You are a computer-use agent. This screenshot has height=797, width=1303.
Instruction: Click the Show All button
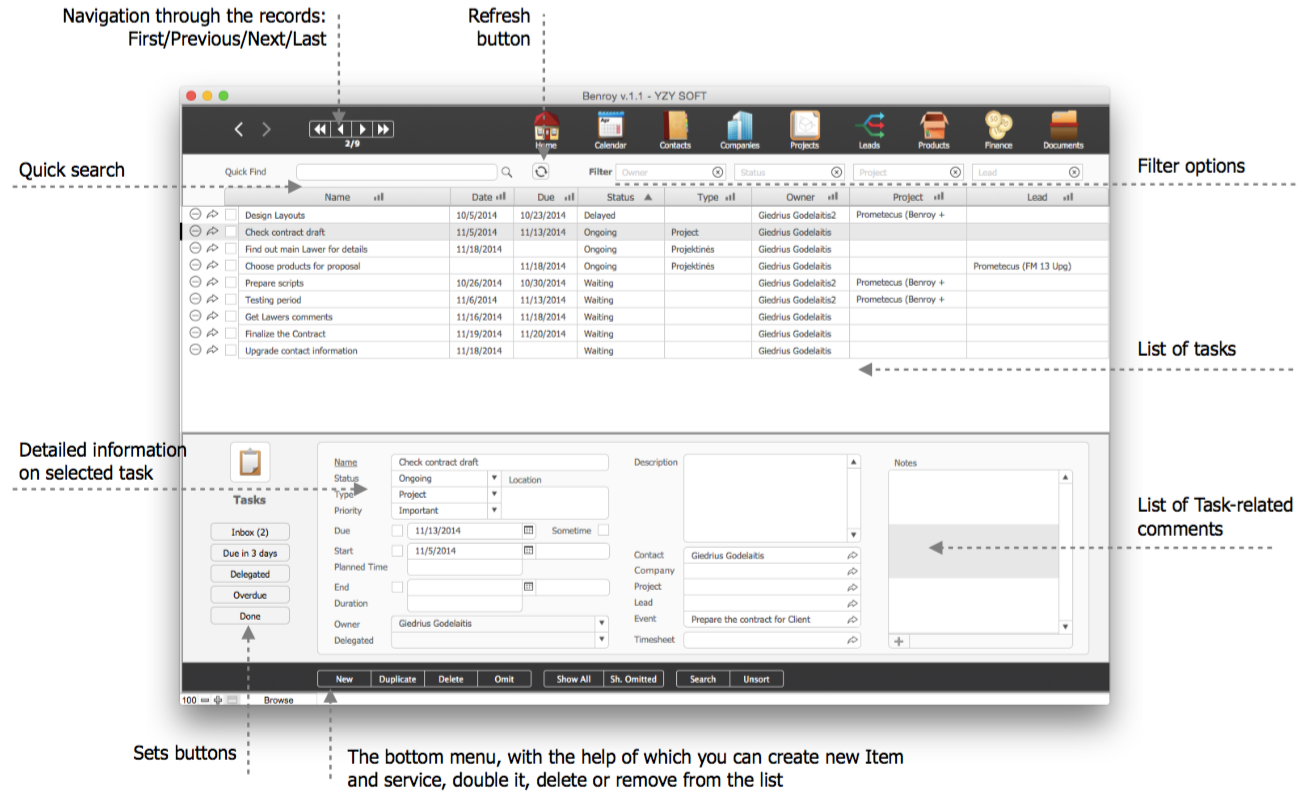pos(573,679)
